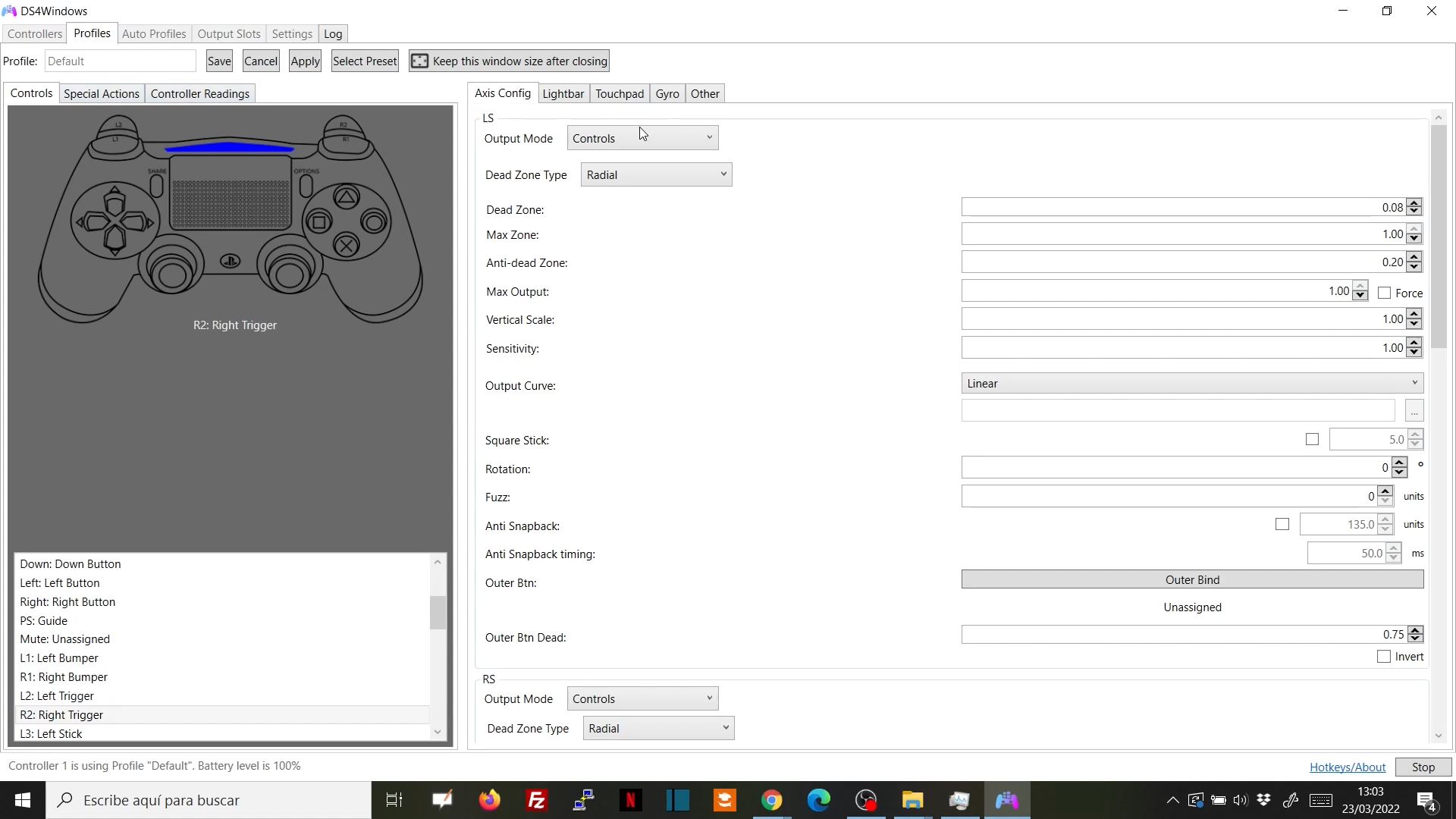
Task: Open RS Output Mode dropdown
Action: 642,698
